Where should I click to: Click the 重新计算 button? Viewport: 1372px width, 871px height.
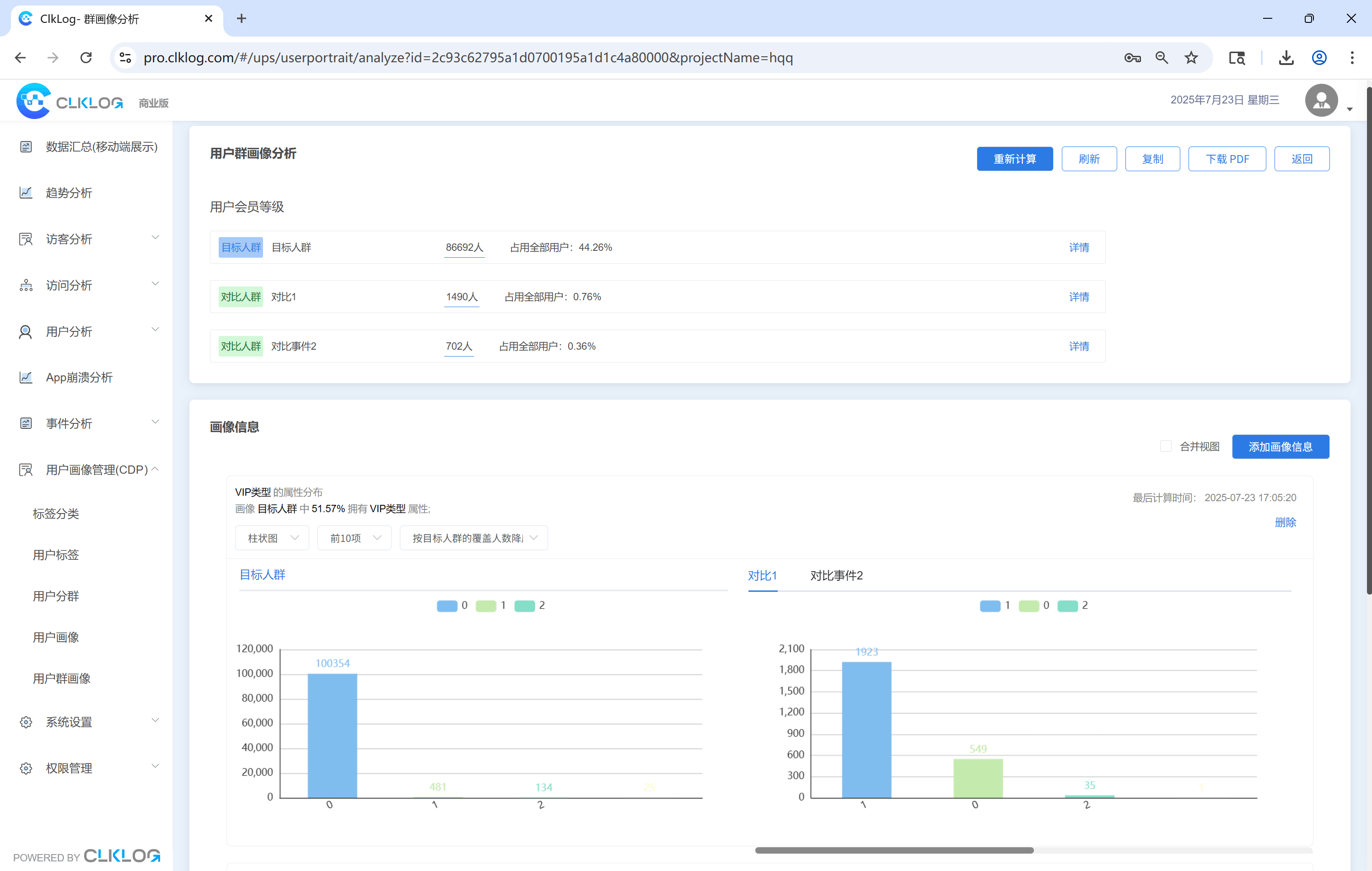click(x=1014, y=159)
